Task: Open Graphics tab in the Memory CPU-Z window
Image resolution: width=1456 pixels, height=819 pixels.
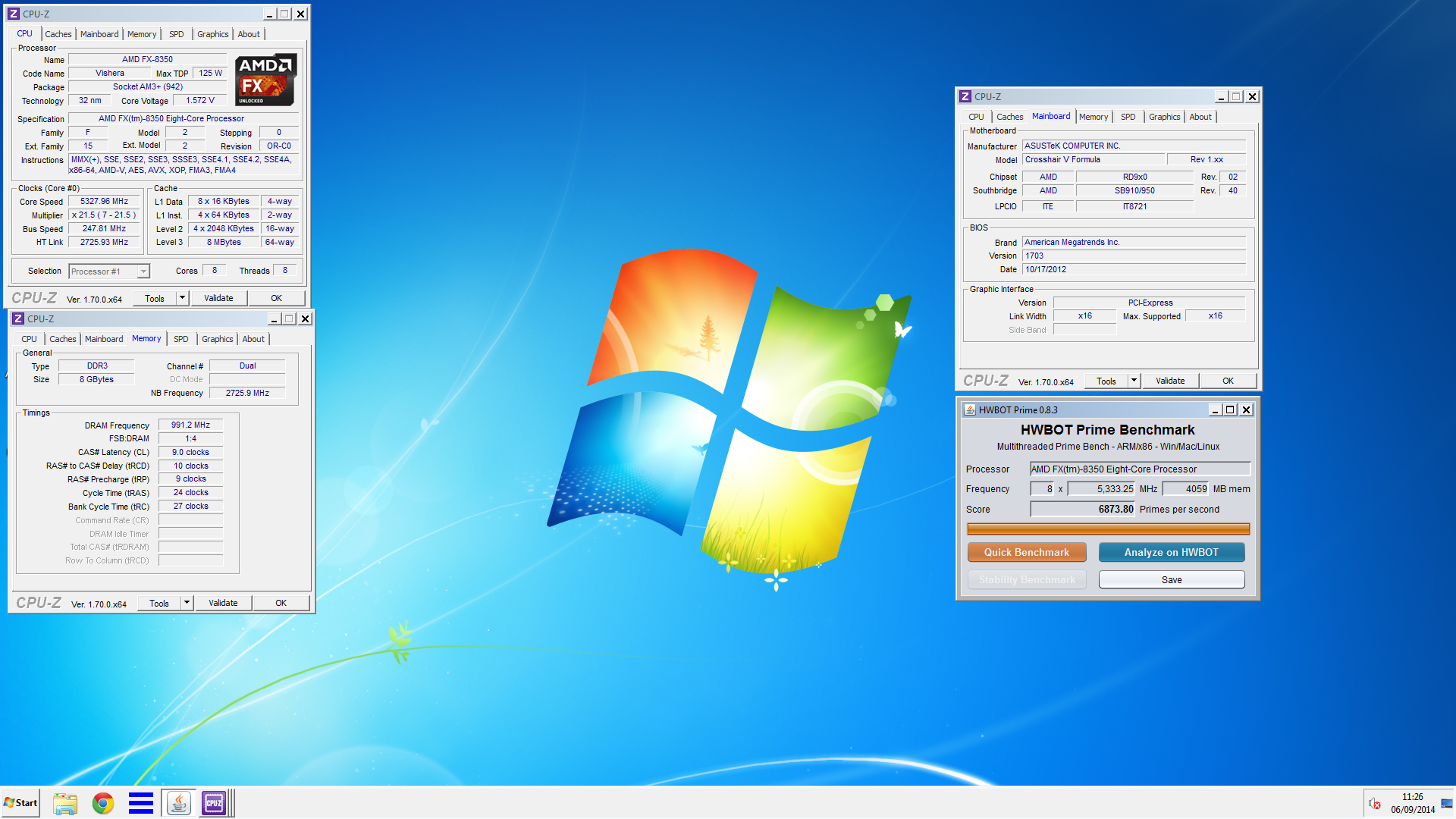Action: 218,339
